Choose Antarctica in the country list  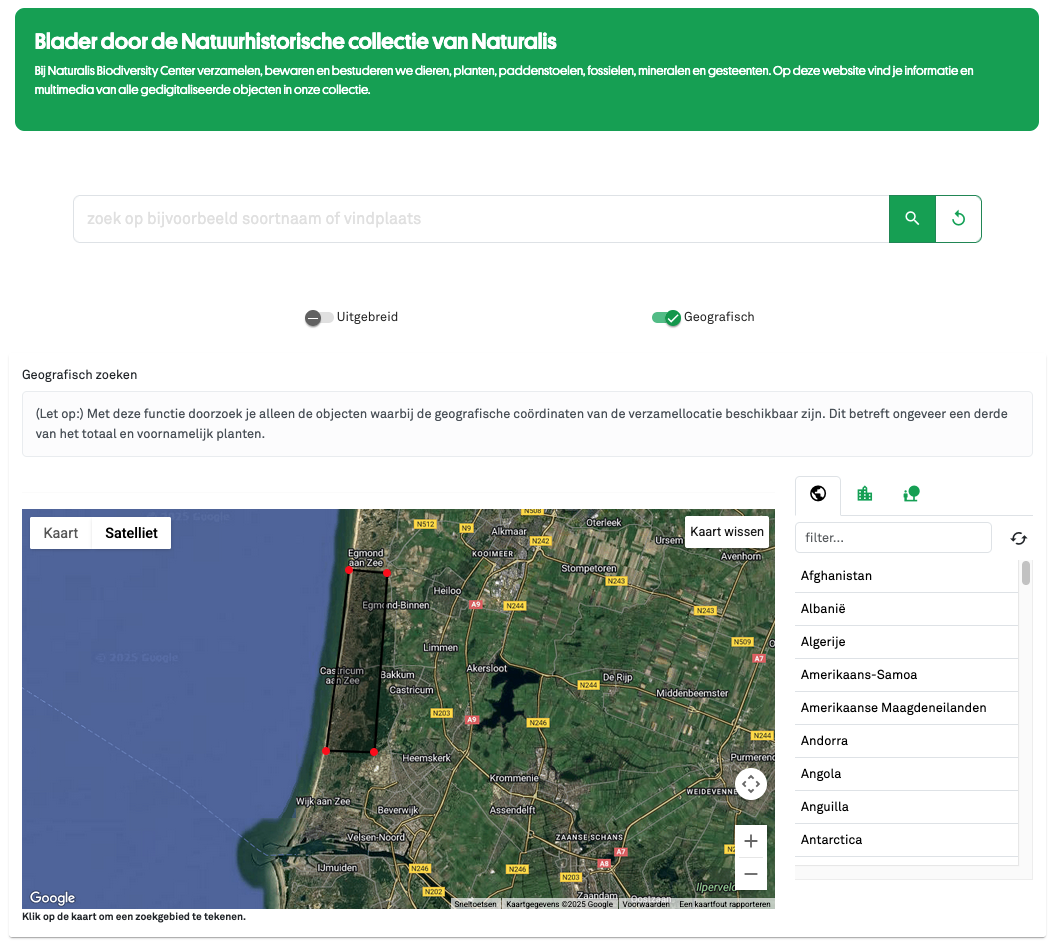coord(831,840)
